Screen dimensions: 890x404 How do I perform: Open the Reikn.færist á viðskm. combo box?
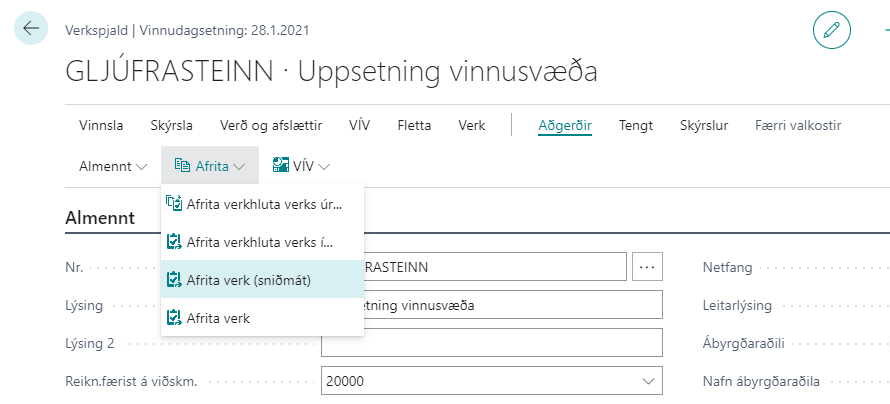491,381
